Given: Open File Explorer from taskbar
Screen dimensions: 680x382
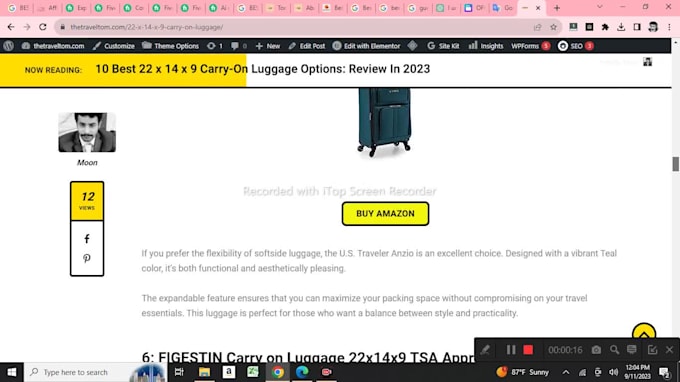Looking at the screenshot, I should point(204,372).
